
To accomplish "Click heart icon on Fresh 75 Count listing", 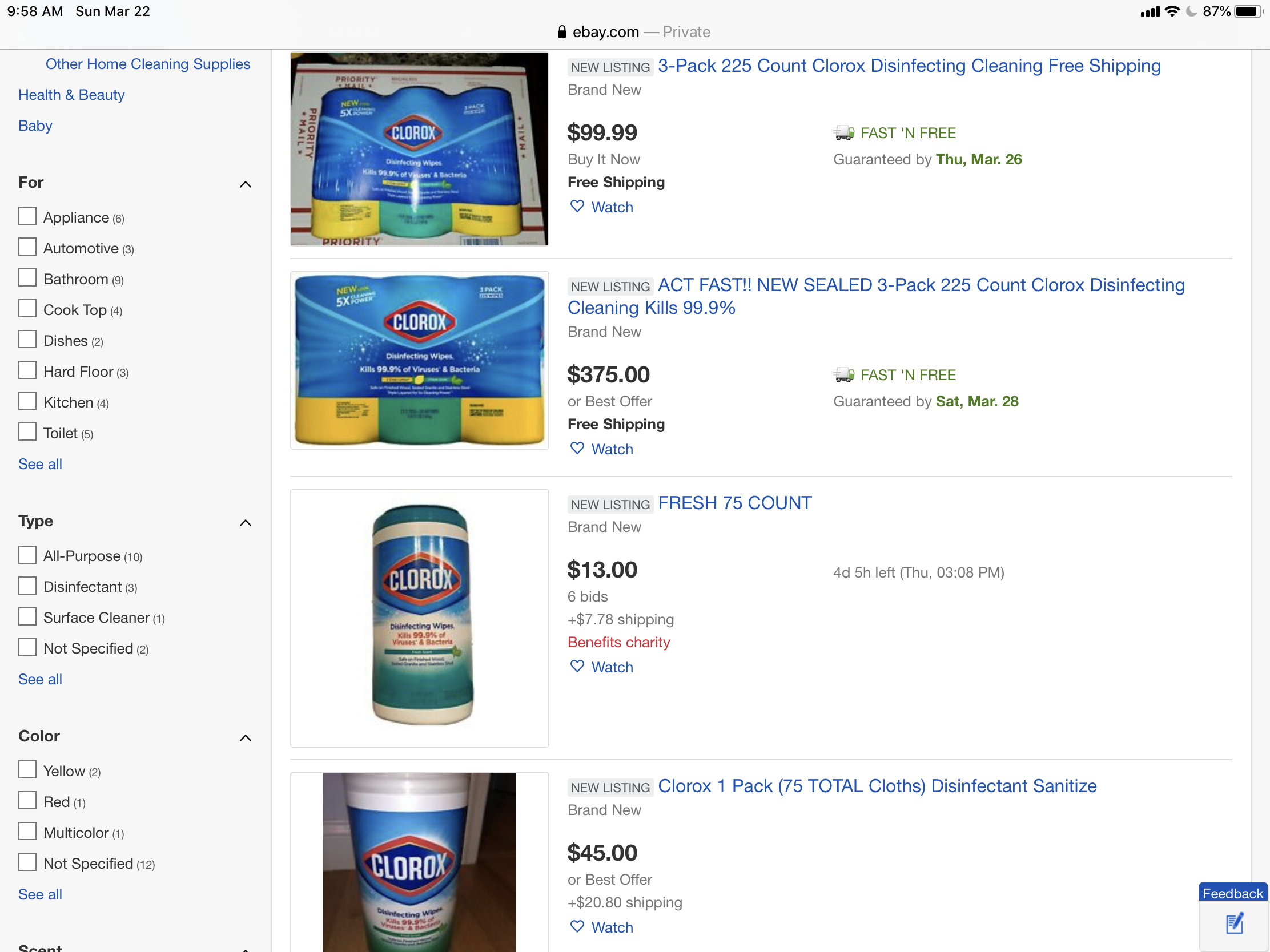I will (x=576, y=666).
